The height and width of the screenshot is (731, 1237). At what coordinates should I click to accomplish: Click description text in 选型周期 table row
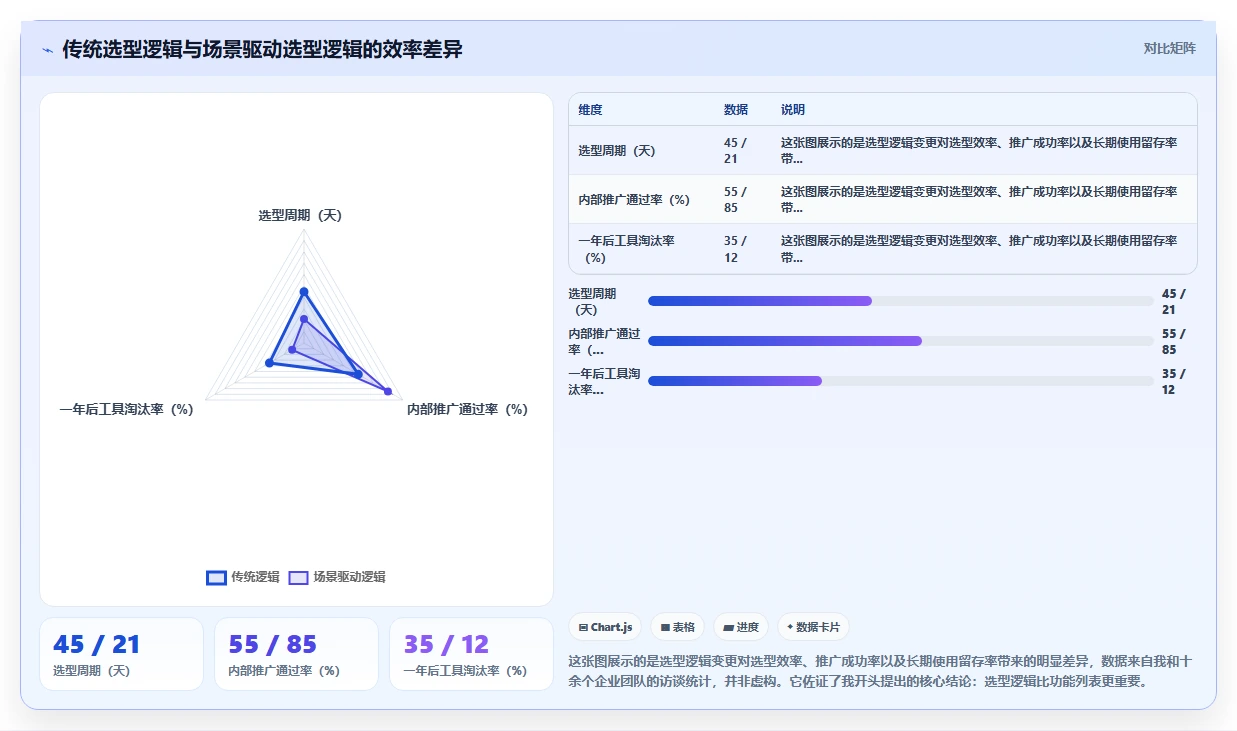coord(979,151)
